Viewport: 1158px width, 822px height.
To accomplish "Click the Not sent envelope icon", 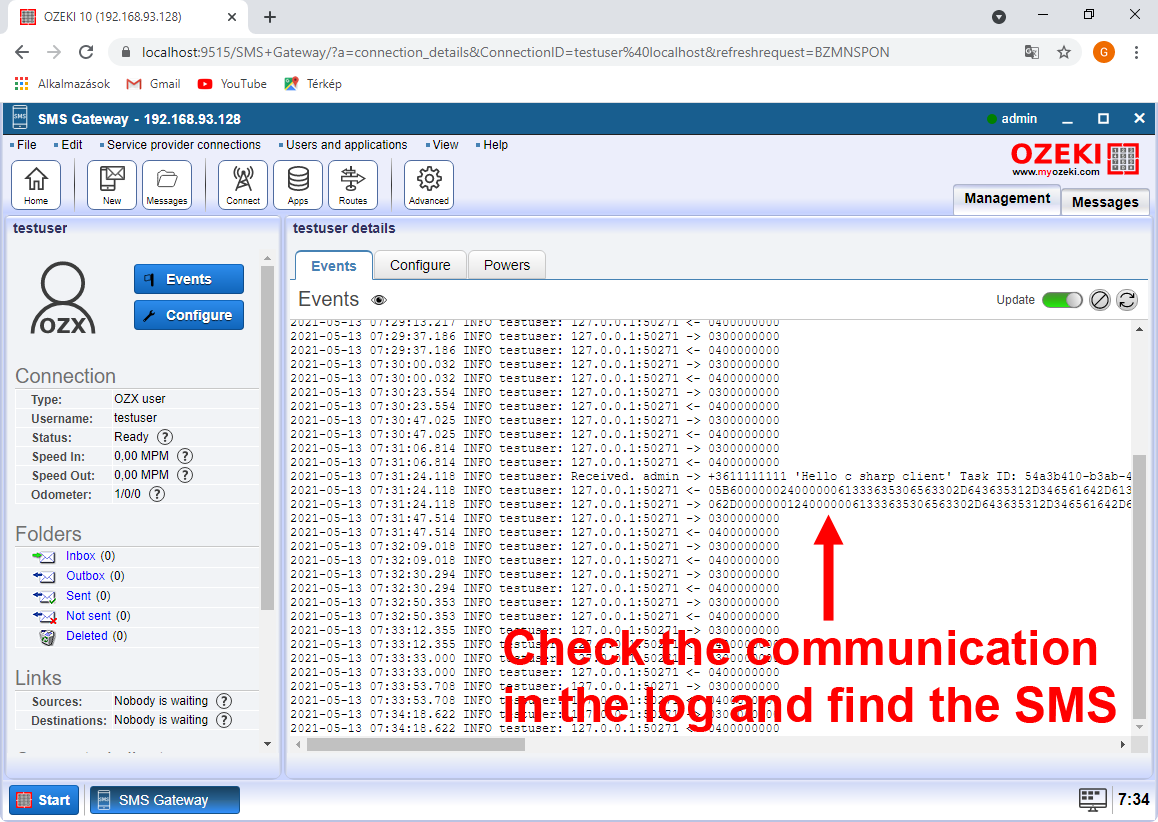I will coord(44,616).
